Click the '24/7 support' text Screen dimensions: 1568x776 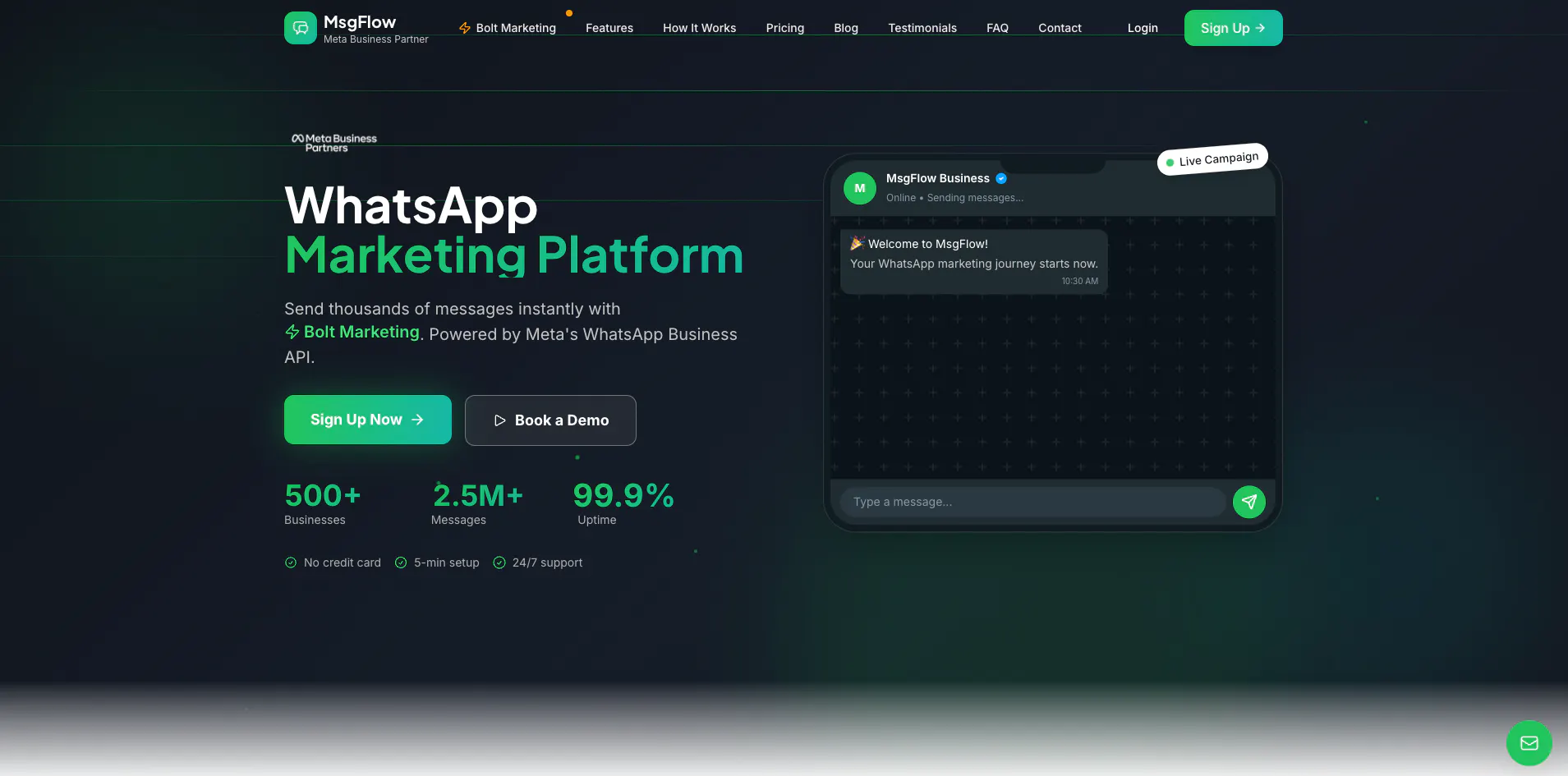click(548, 562)
